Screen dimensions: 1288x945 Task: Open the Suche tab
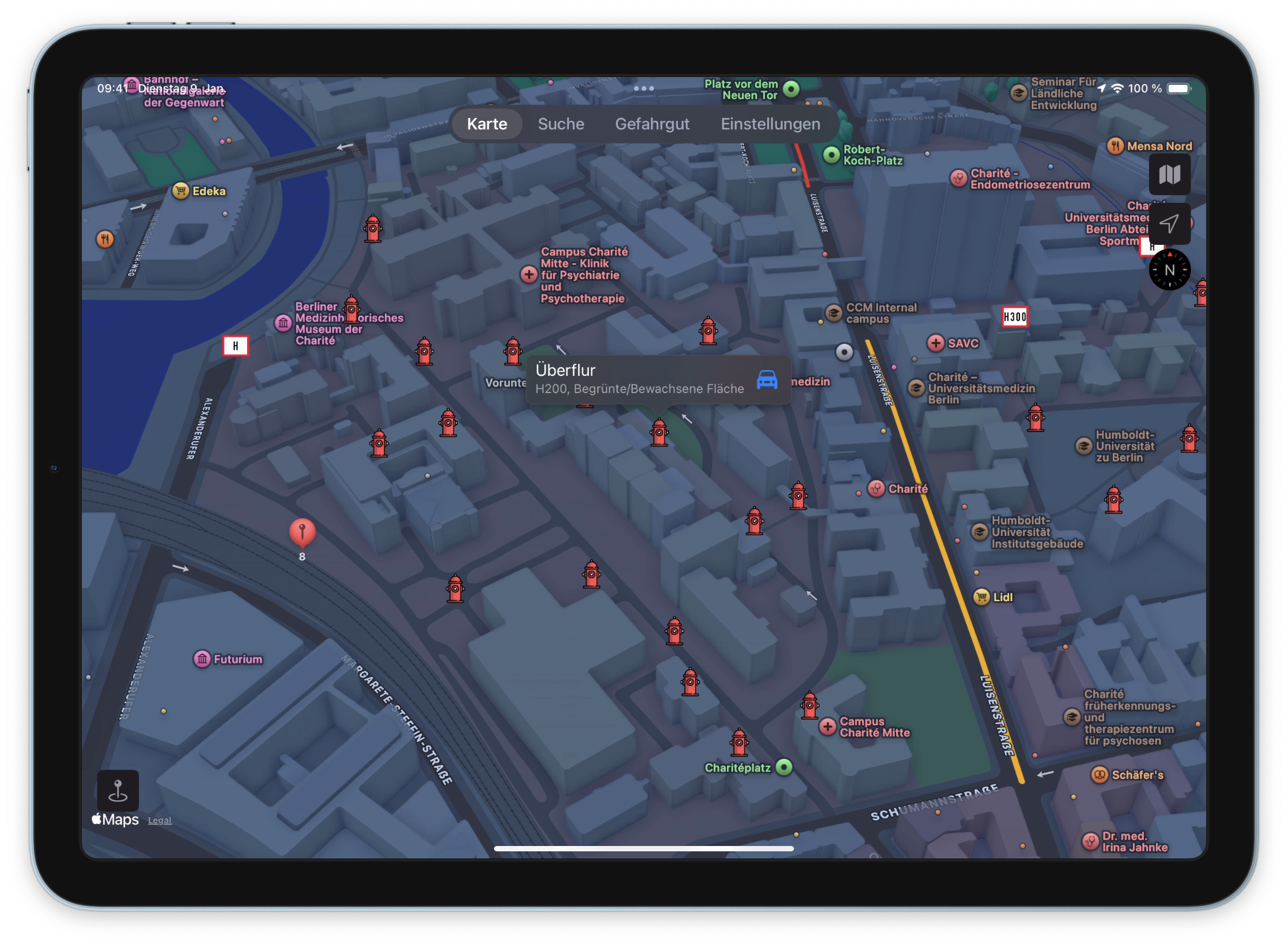pyautogui.click(x=560, y=124)
